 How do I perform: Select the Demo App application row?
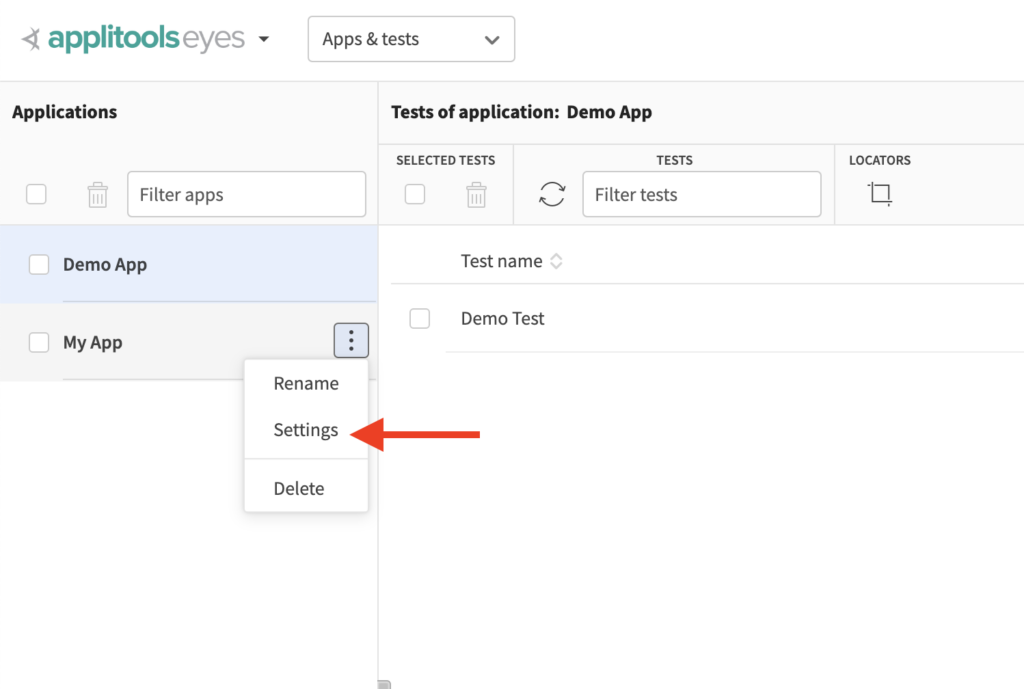[200, 264]
